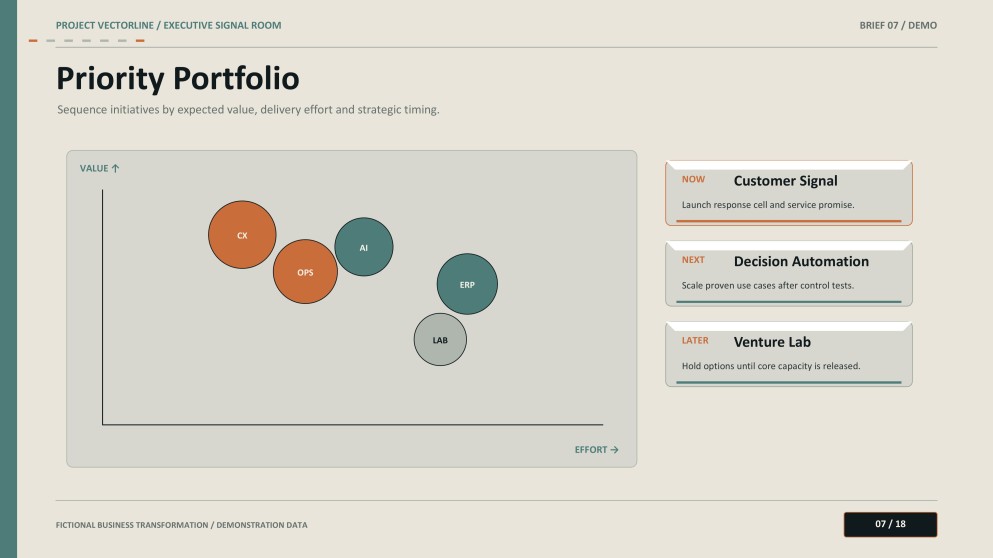Click the orange underline of Customer Signal
This screenshot has width=993, height=558.
(788, 221)
